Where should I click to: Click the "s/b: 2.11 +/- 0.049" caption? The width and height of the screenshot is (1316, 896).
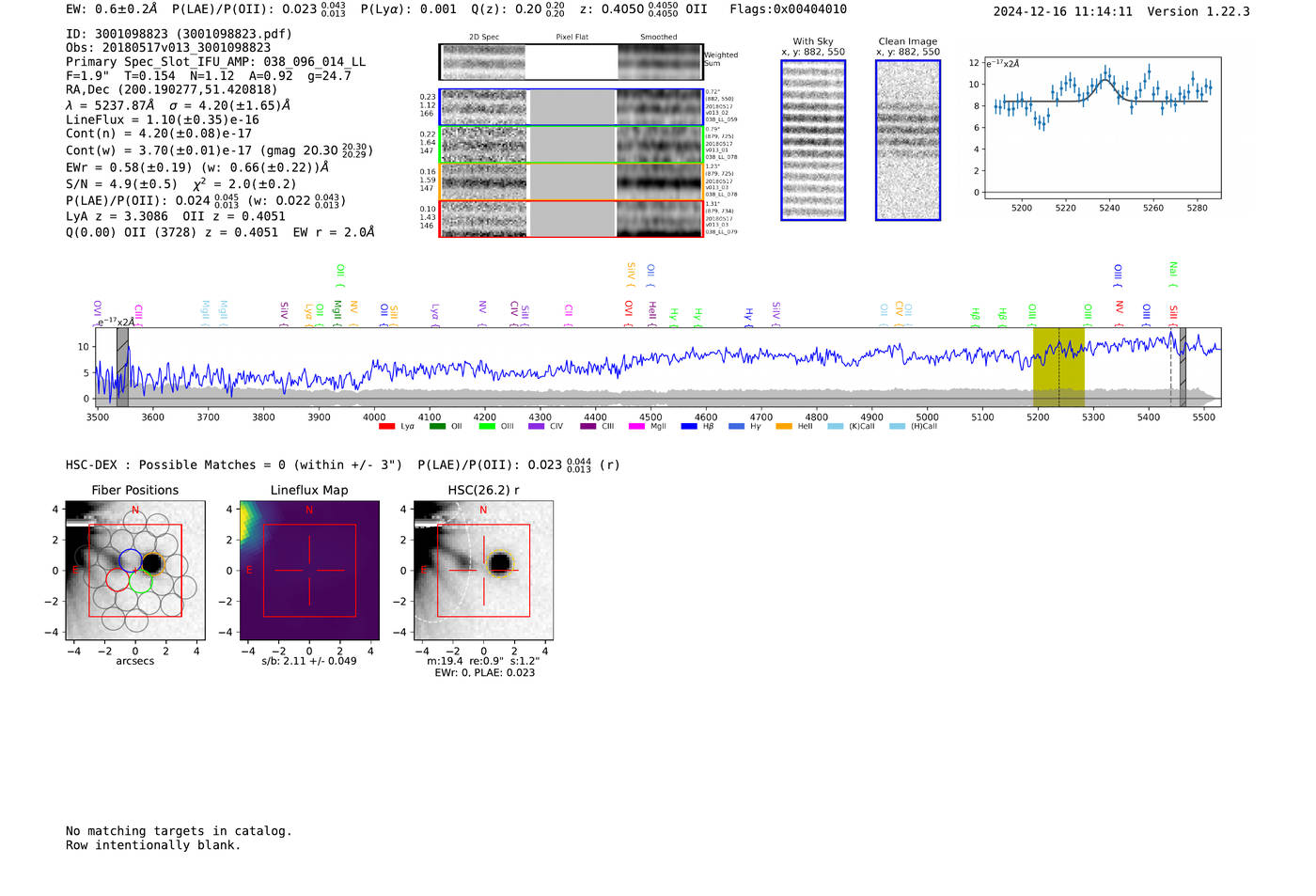[309, 661]
